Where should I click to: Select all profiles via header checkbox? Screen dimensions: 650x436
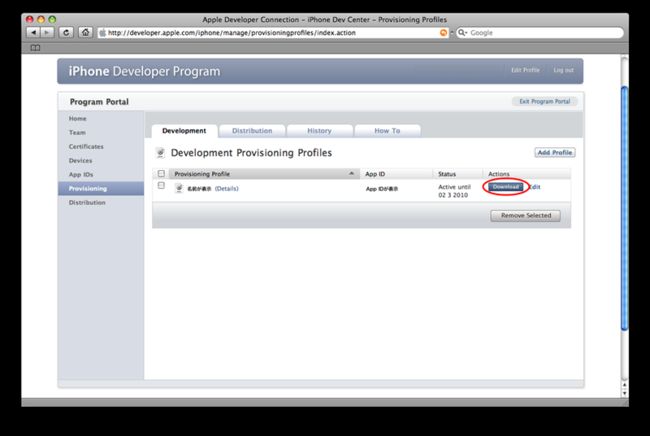161,174
